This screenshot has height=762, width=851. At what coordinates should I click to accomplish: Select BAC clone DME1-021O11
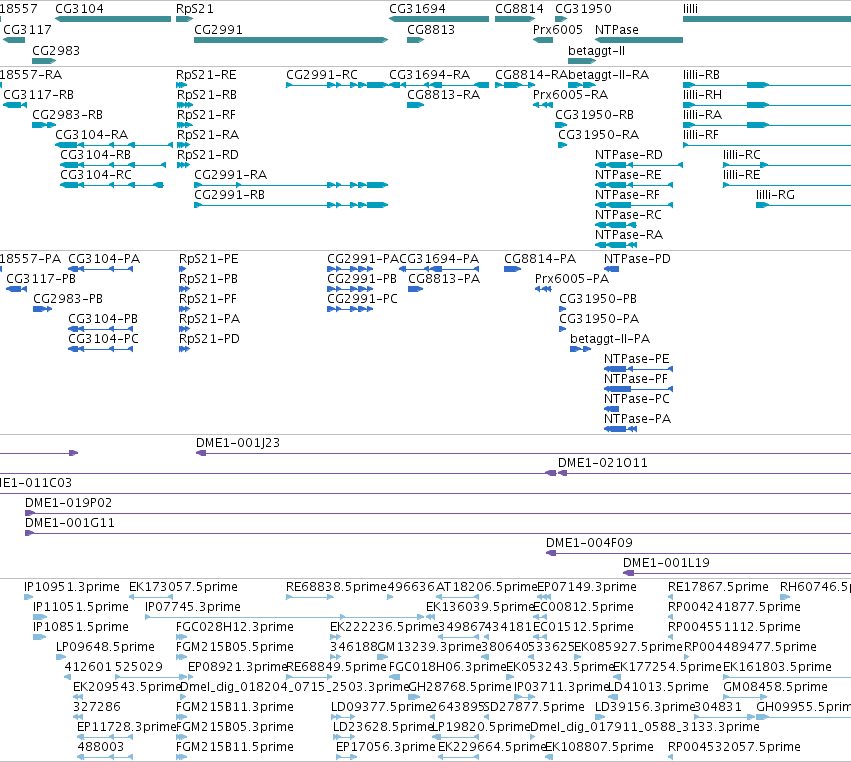tap(704, 473)
